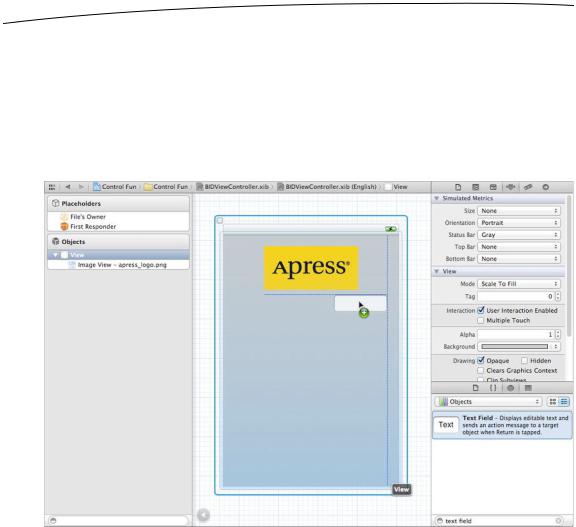Click the File's Owner cube icon
Screen dimensions: 576x527
tap(64, 217)
